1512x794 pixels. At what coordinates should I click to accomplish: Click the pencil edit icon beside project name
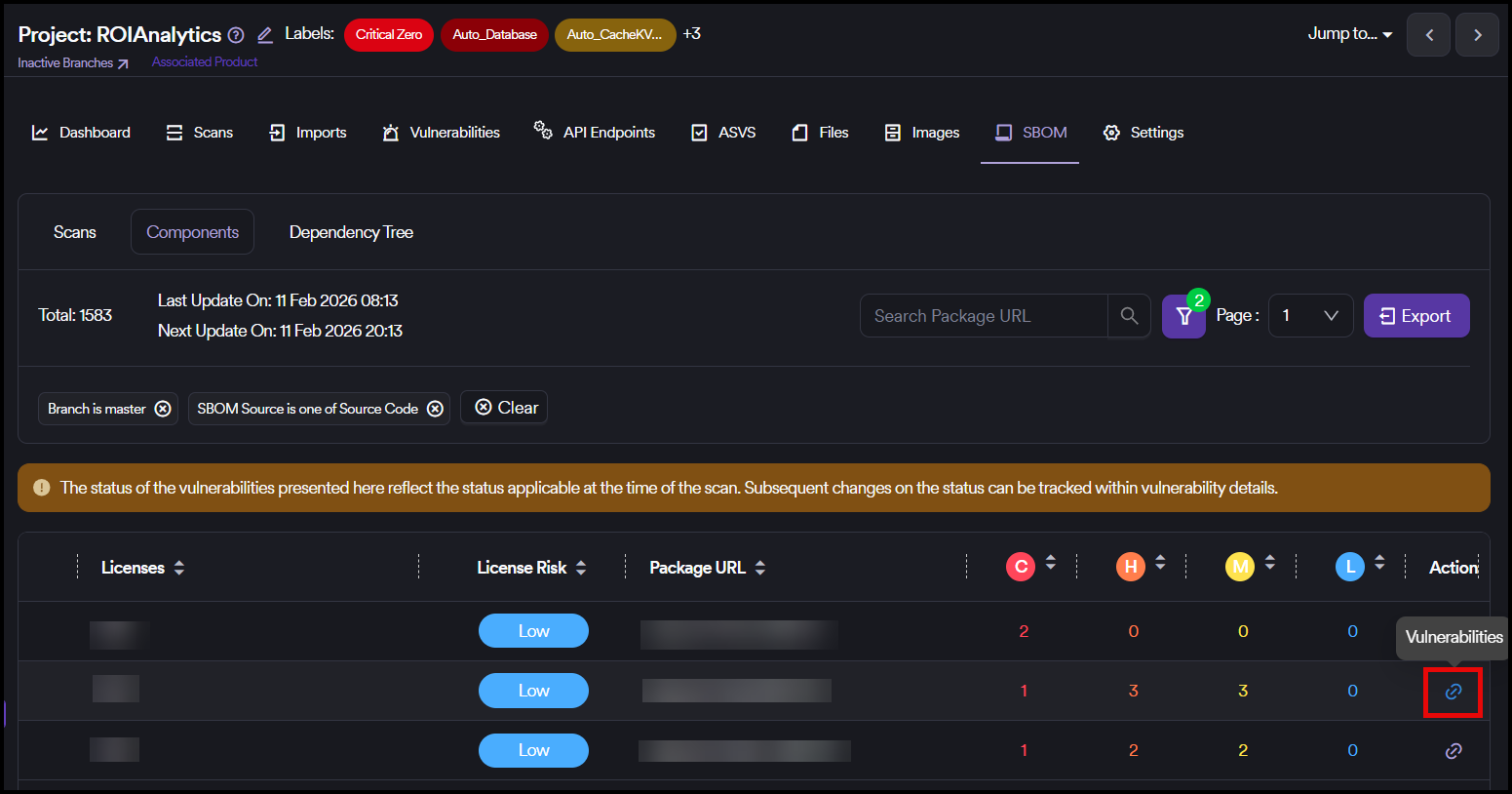click(x=264, y=35)
